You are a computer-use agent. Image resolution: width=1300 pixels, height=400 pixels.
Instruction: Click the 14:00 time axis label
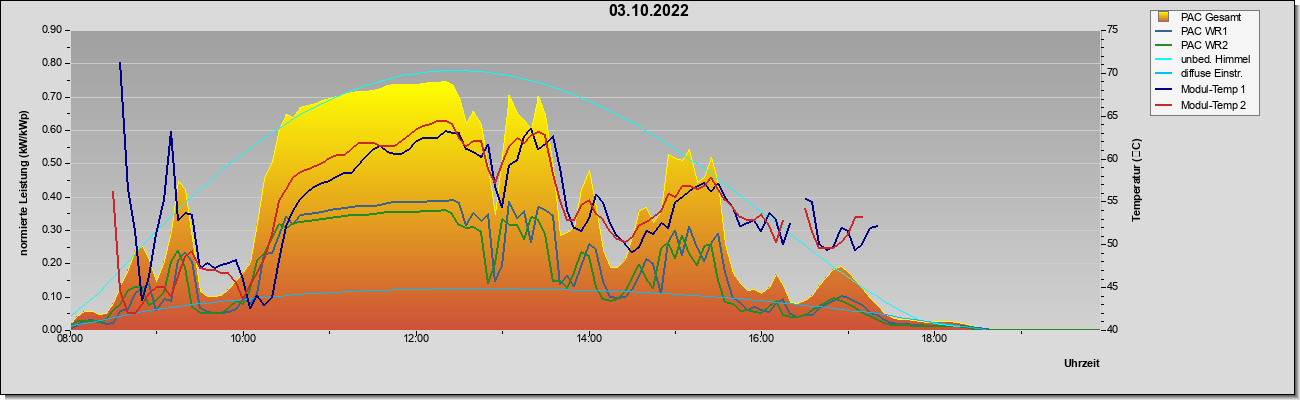589,340
